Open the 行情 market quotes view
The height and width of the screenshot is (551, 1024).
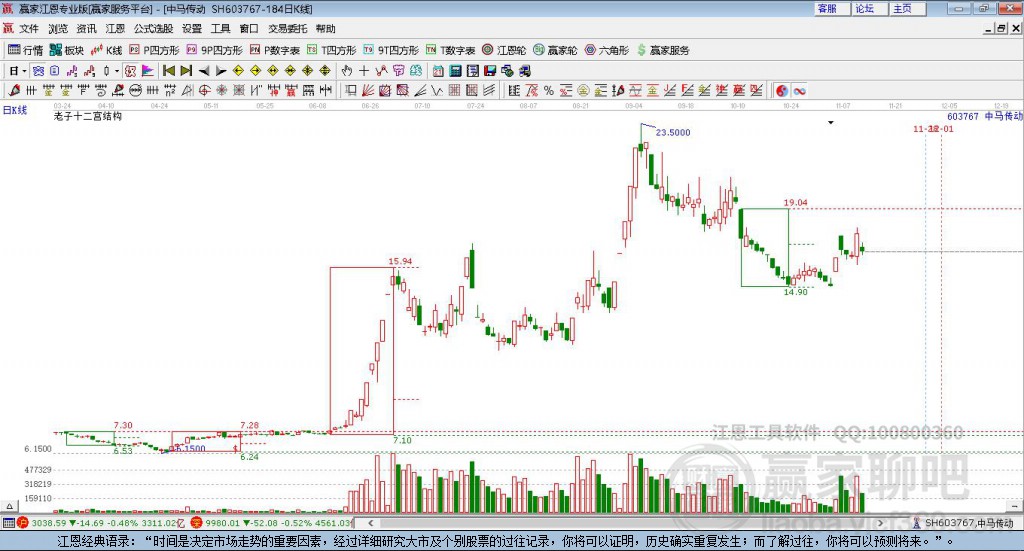(x=25, y=50)
